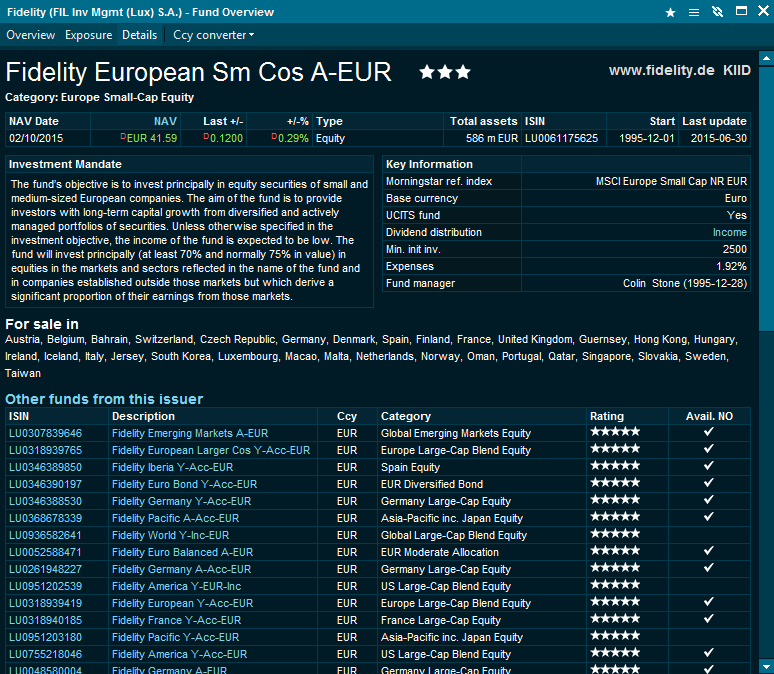
Task: Click the NAV column header
Action: (x=165, y=121)
